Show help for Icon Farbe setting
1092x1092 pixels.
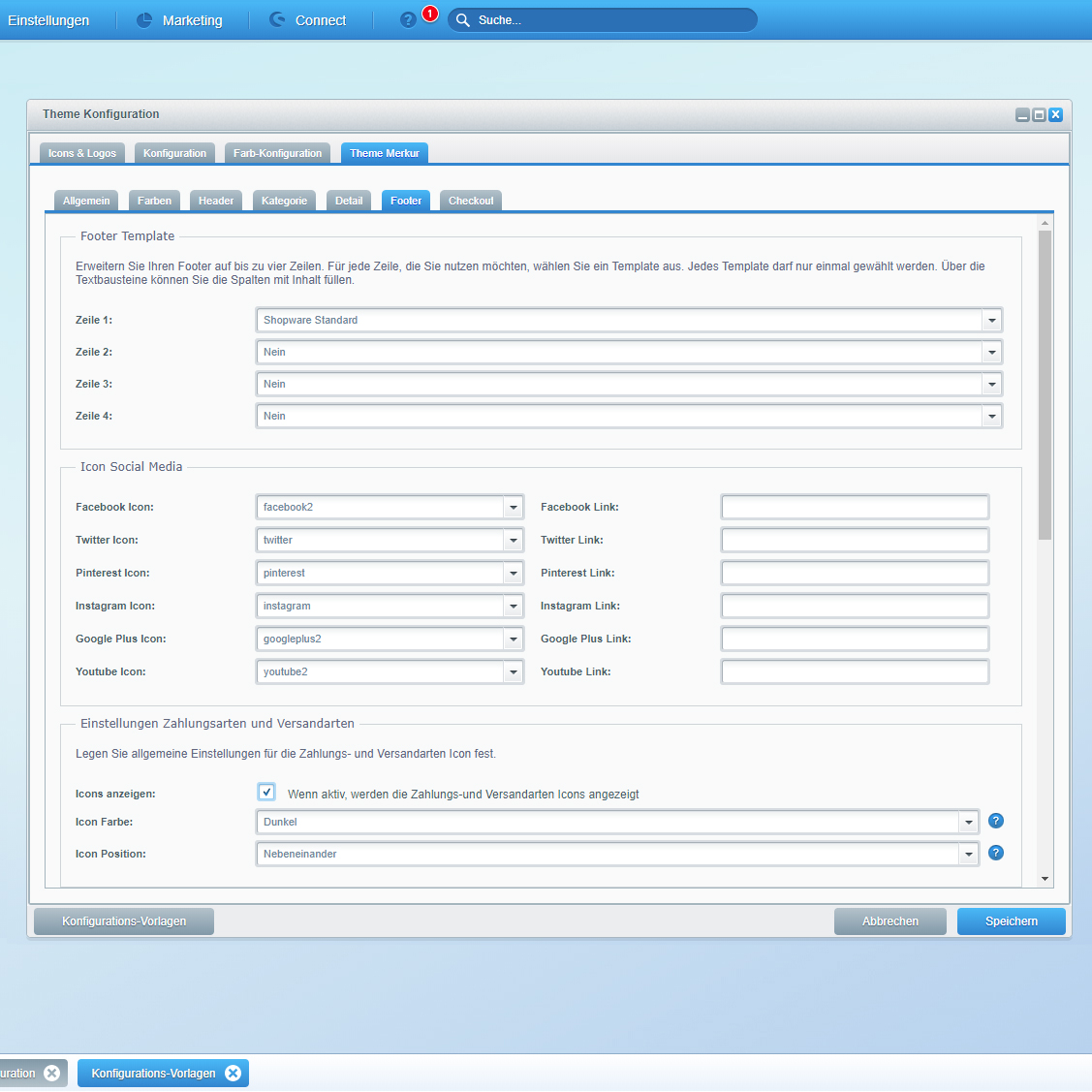click(995, 821)
